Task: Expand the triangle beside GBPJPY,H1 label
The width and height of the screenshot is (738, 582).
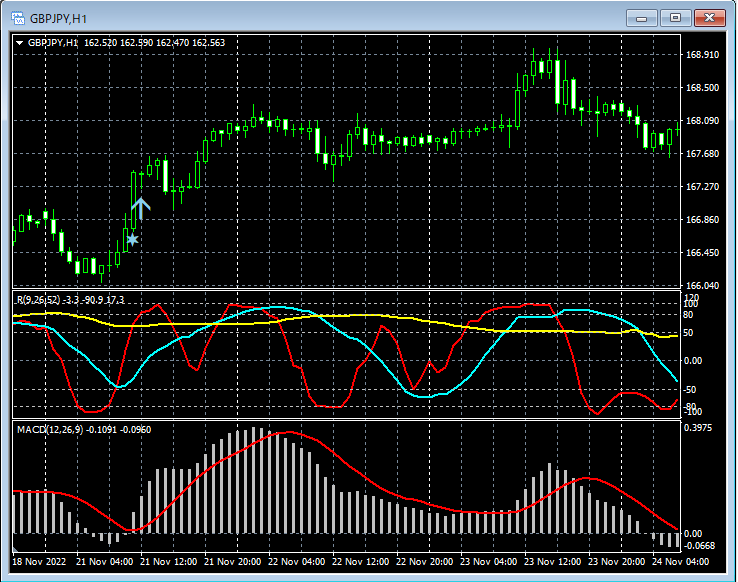Action: [20, 43]
